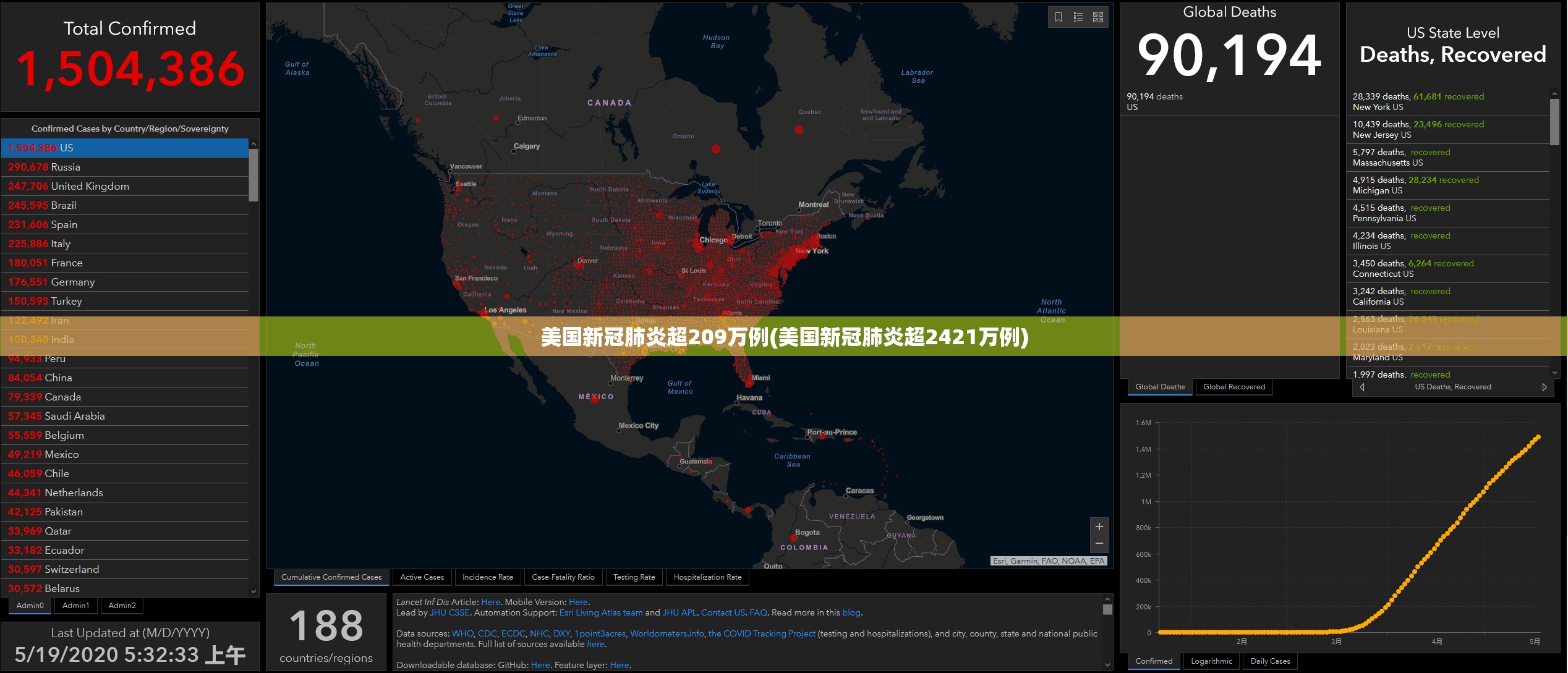The height and width of the screenshot is (673, 1568).
Task: Click the info panel scrollbar thumb
Action: pyautogui.click(x=1108, y=609)
